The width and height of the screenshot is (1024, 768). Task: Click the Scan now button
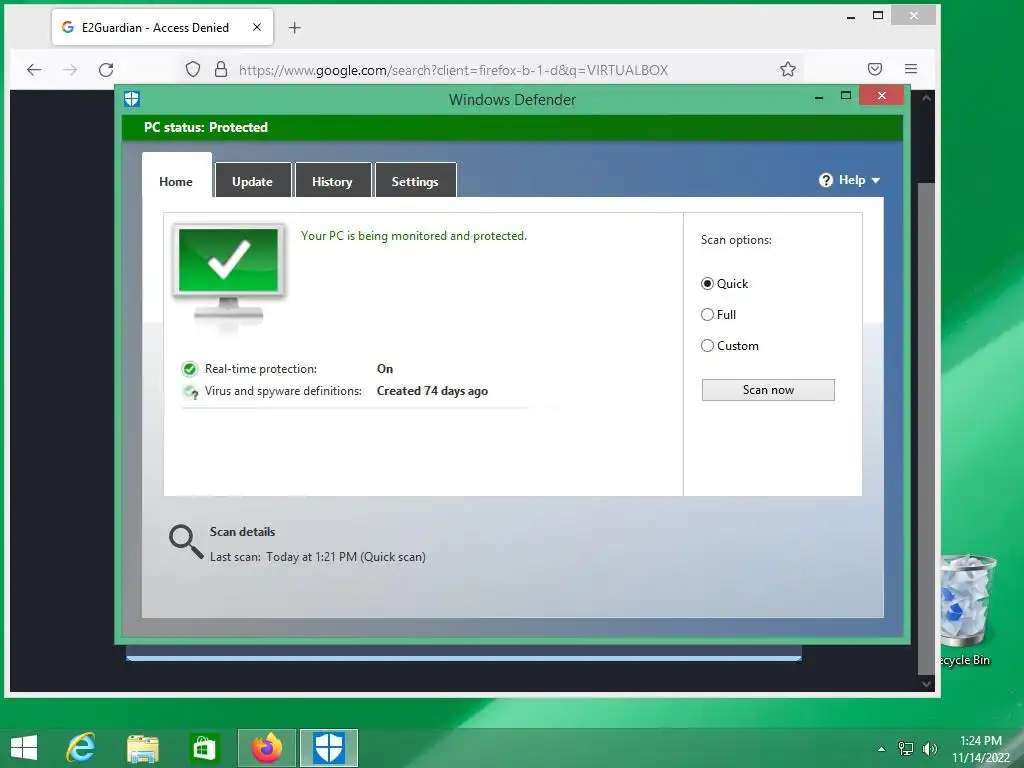click(768, 390)
